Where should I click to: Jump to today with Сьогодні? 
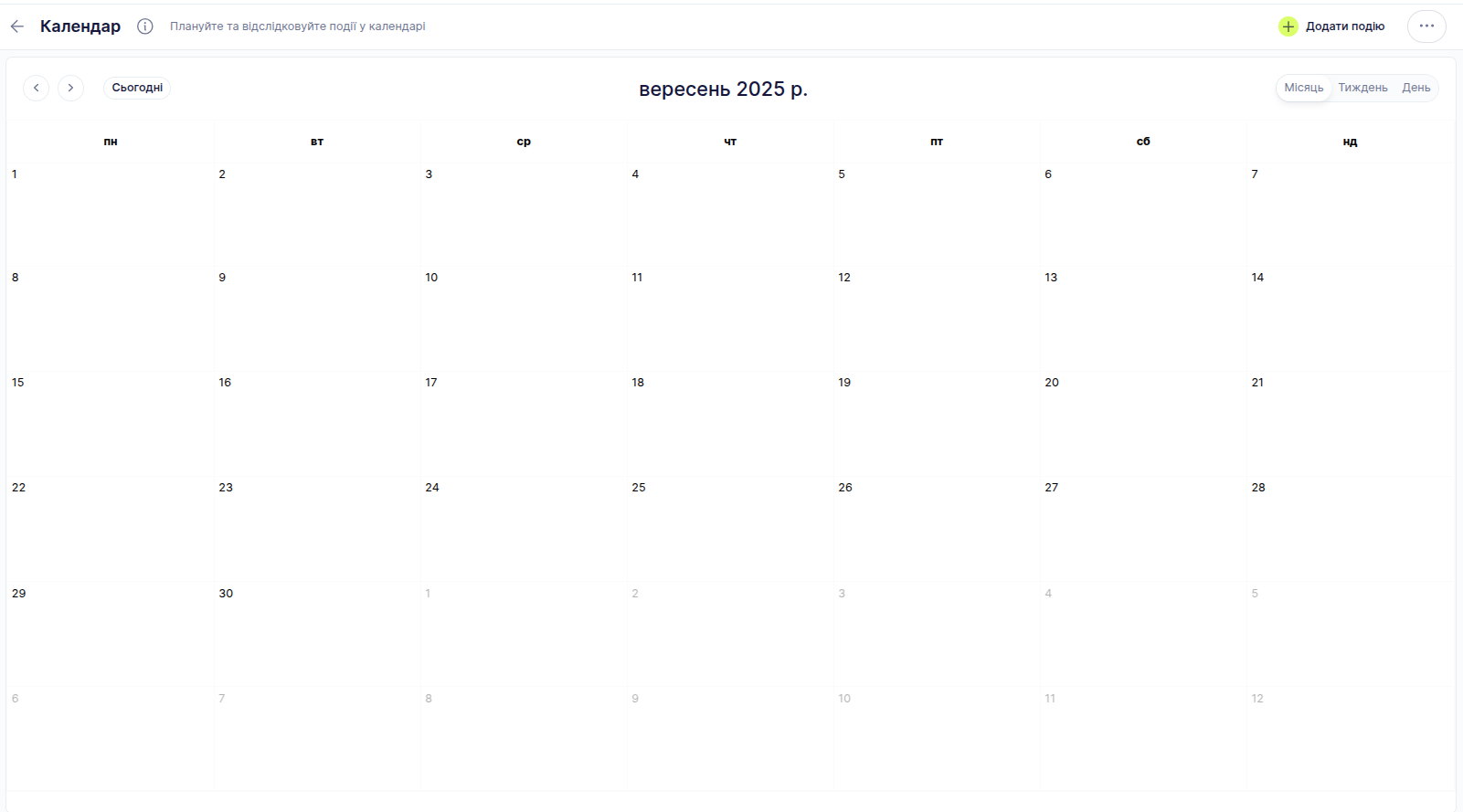(137, 88)
